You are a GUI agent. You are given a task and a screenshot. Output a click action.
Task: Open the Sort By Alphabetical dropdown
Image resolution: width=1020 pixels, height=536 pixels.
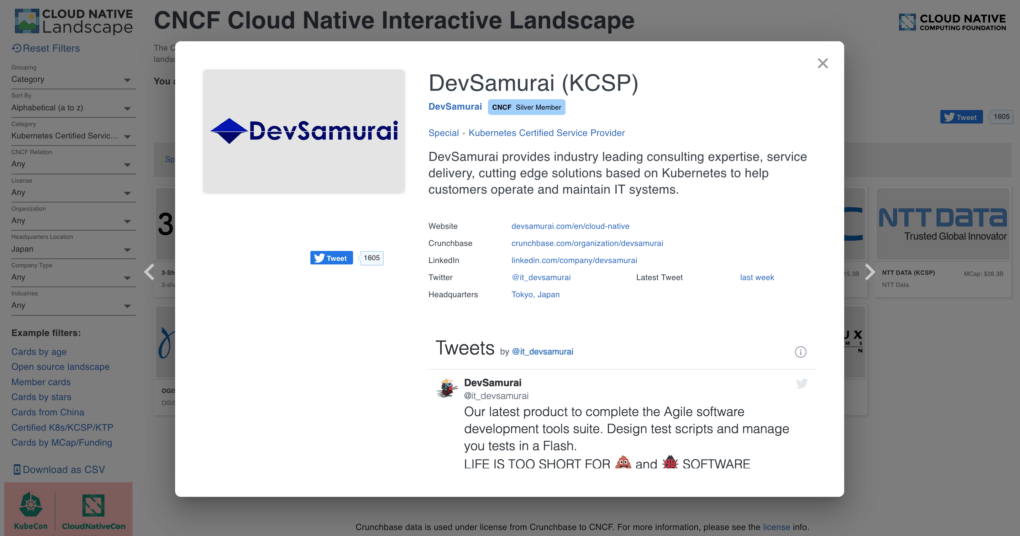pyautogui.click(x=72, y=108)
